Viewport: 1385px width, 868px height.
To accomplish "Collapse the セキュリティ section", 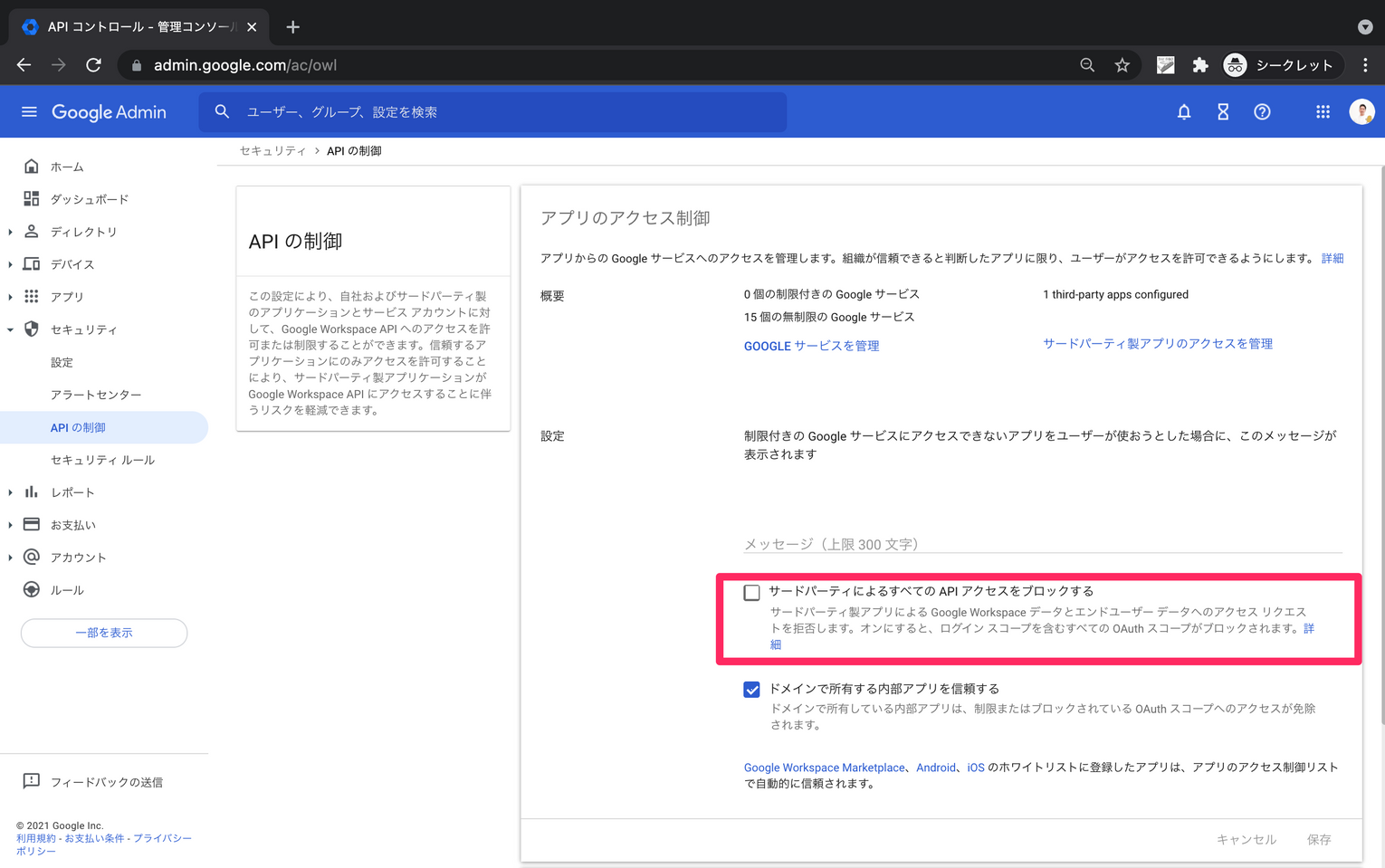I will (x=10, y=329).
